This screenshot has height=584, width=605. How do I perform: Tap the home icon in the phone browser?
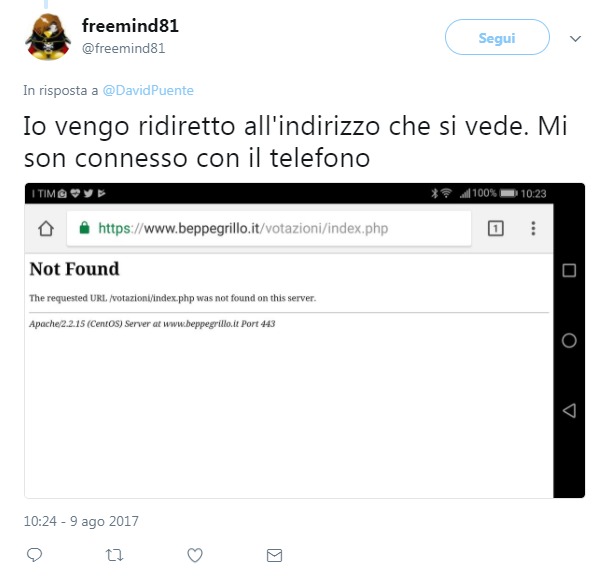click(46, 228)
